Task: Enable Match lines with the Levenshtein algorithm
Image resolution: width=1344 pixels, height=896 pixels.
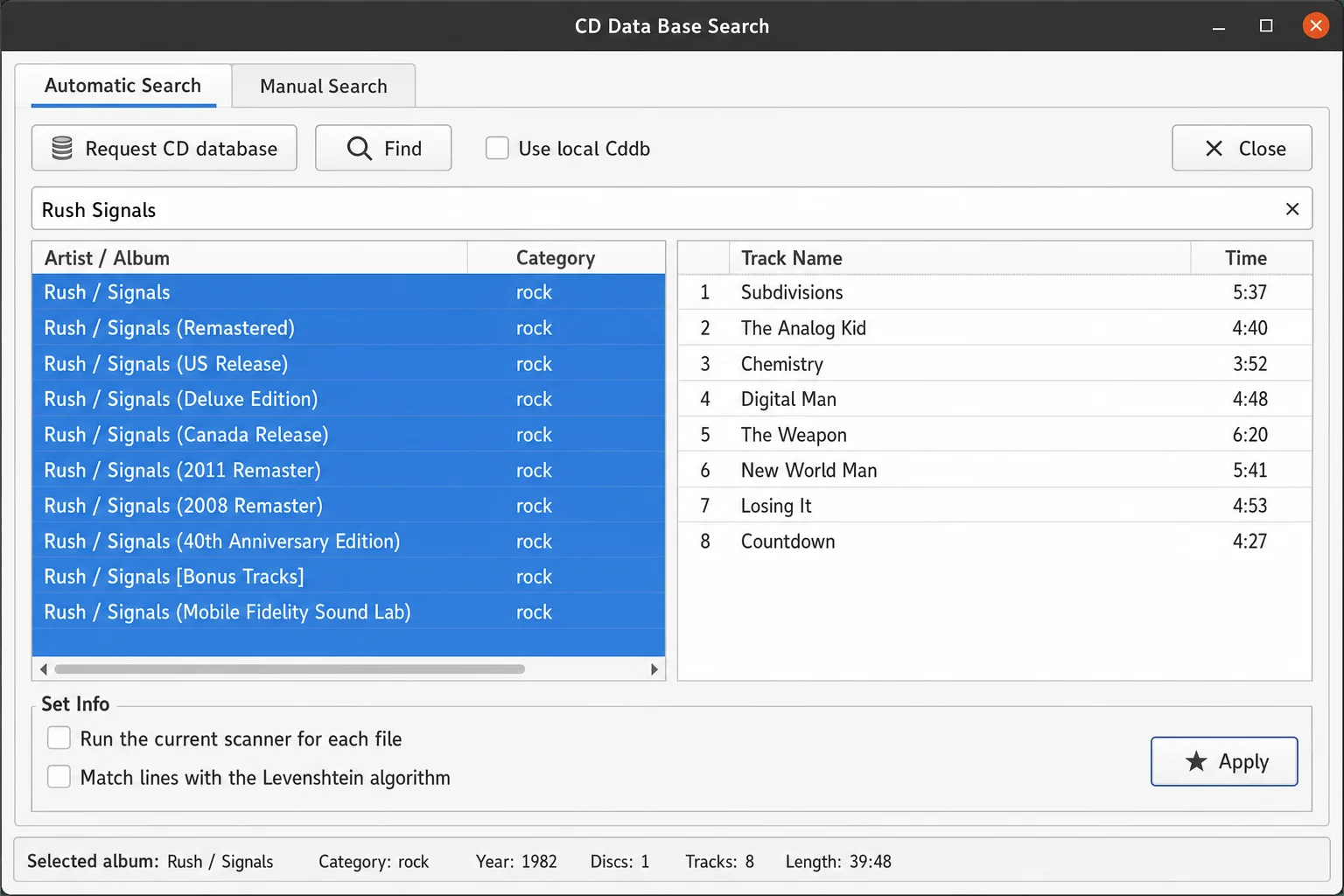Action: click(x=59, y=777)
